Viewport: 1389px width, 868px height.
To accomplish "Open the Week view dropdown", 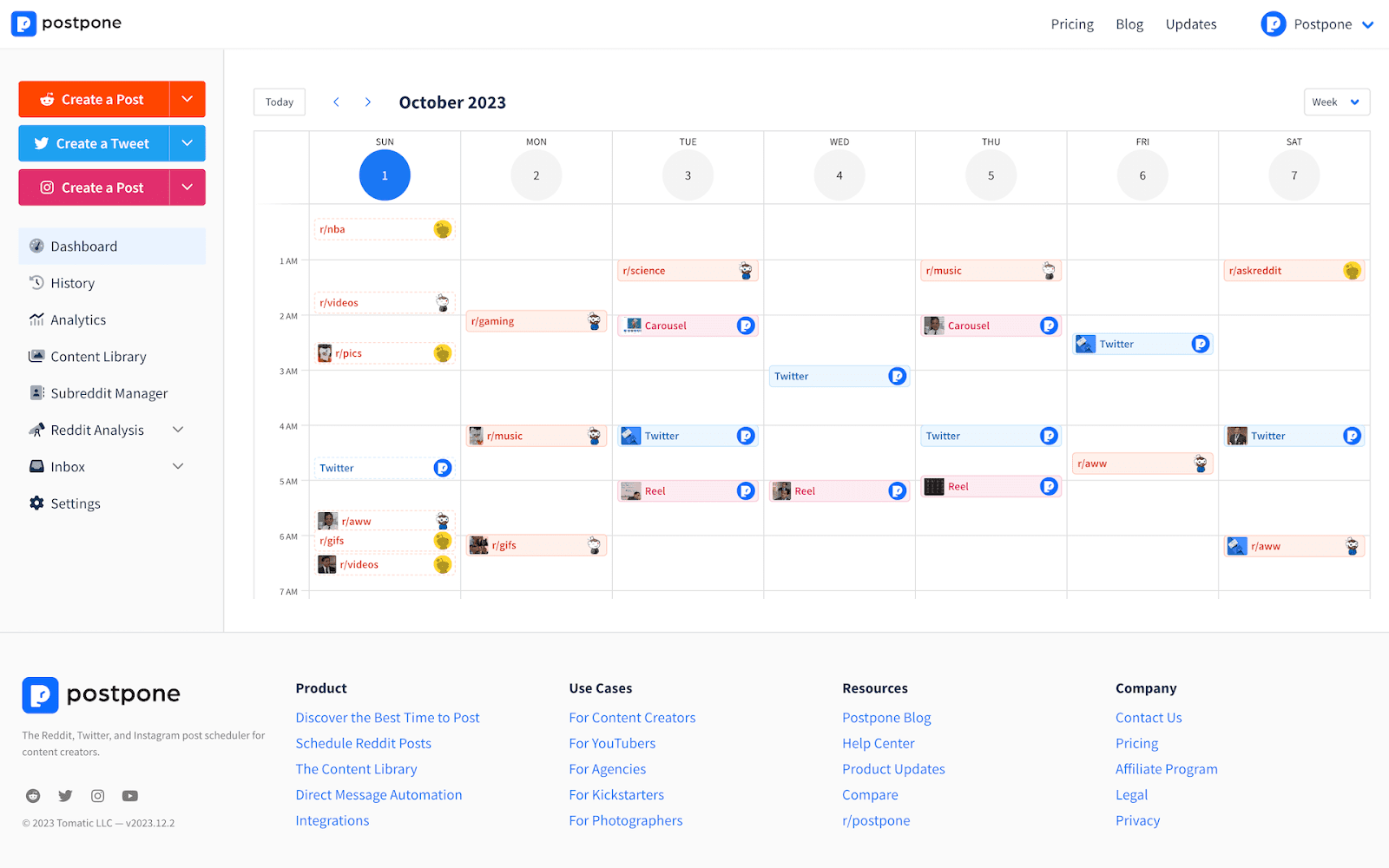I will point(1336,102).
